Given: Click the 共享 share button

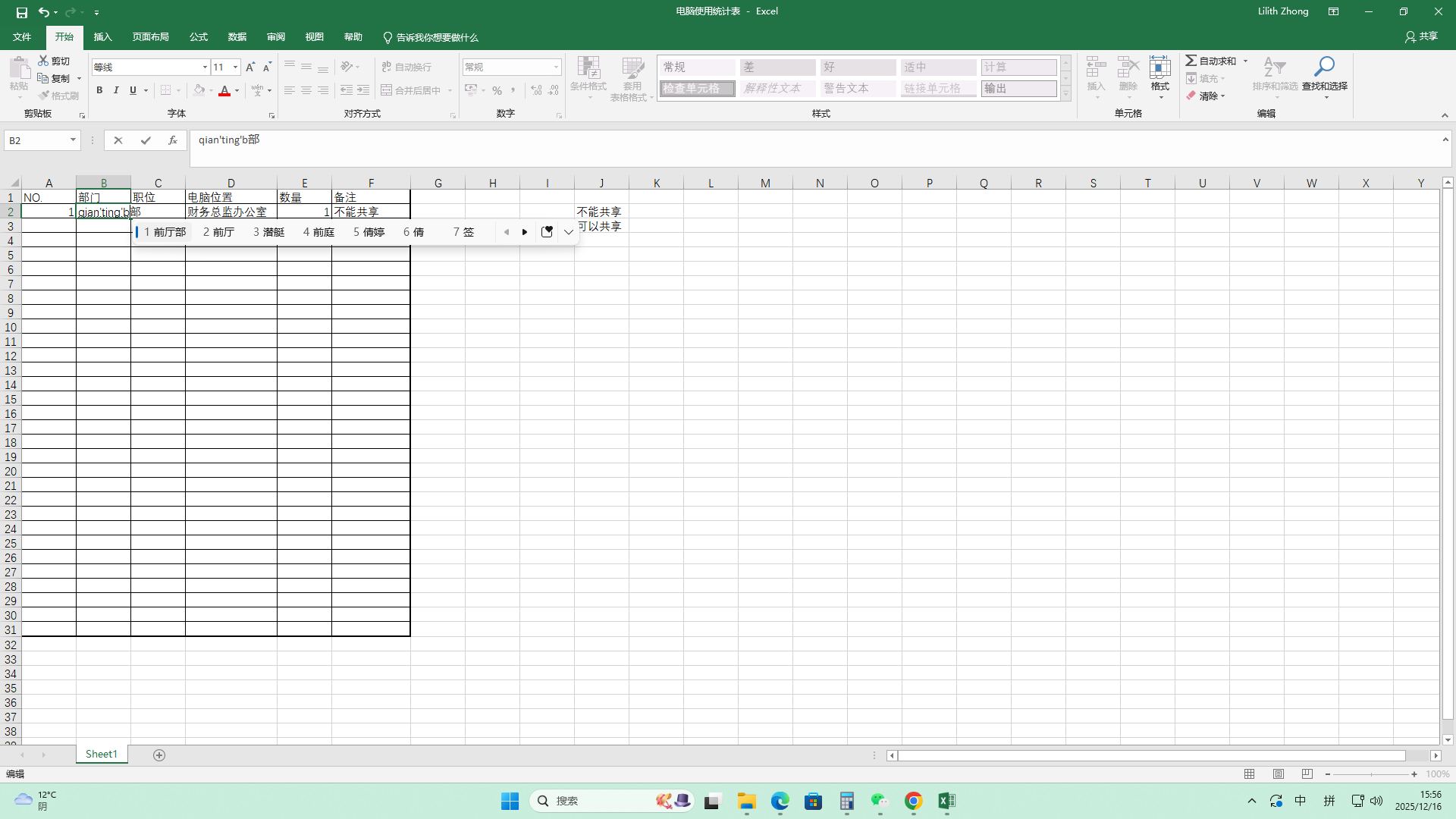Looking at the screenshot, I should tap(1421, 36).
